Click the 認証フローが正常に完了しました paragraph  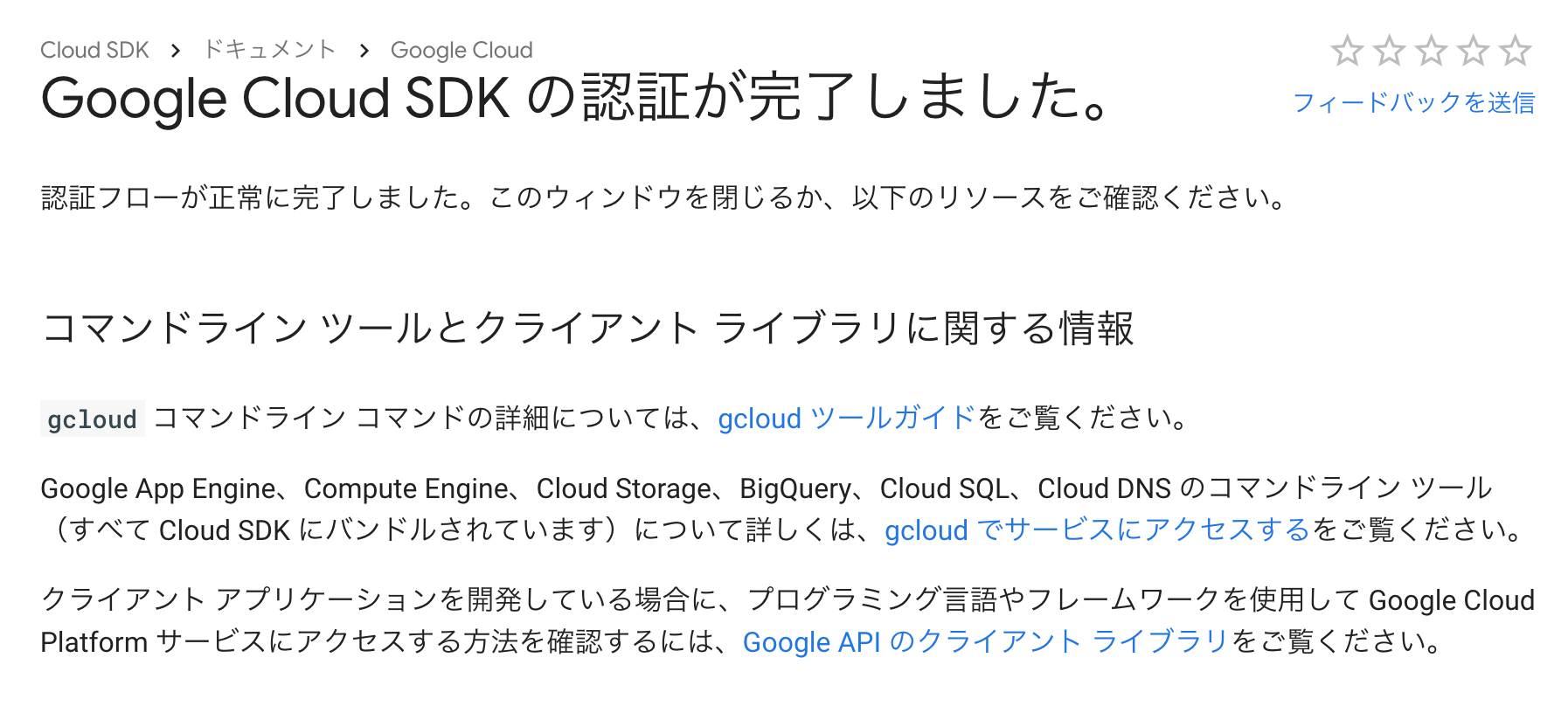(x=664, y=198)
